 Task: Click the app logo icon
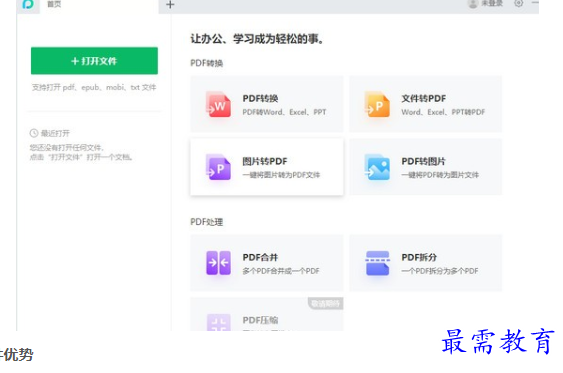click(28, 4)
